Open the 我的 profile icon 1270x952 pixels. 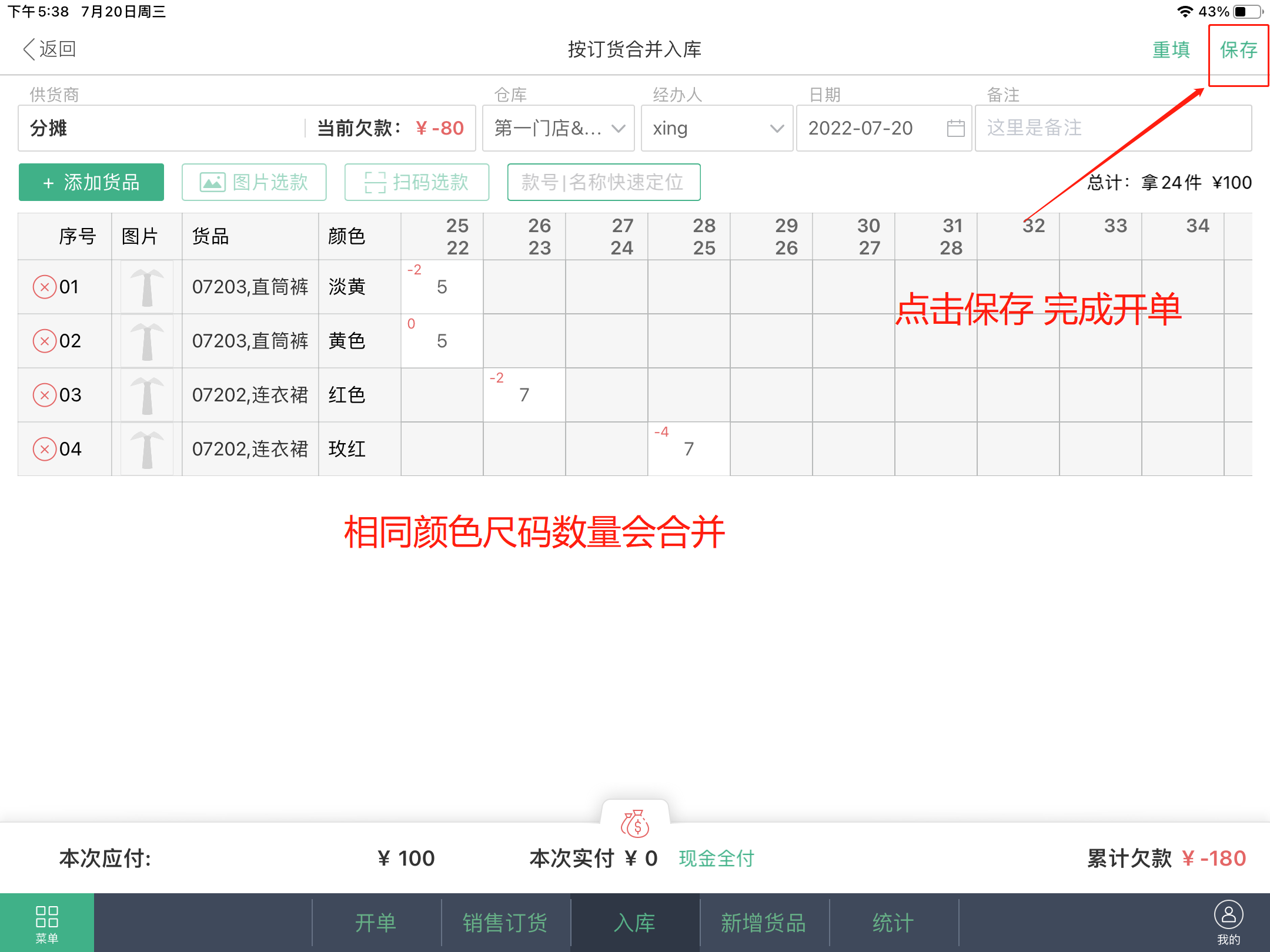1228,923
